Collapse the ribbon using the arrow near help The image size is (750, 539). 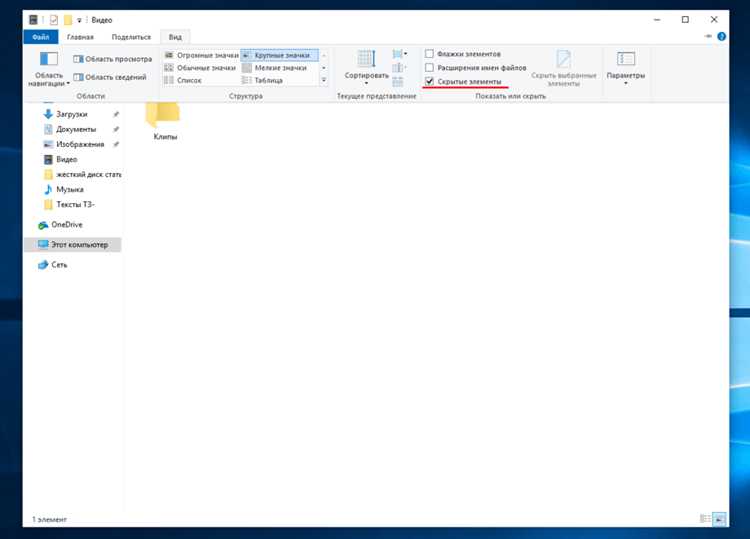tap(708, 36)
